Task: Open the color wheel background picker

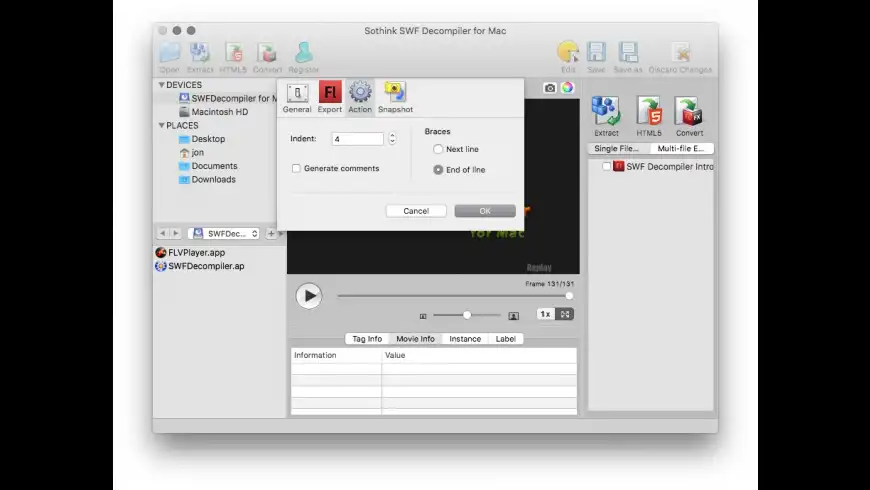Action: tap(567, 88)
